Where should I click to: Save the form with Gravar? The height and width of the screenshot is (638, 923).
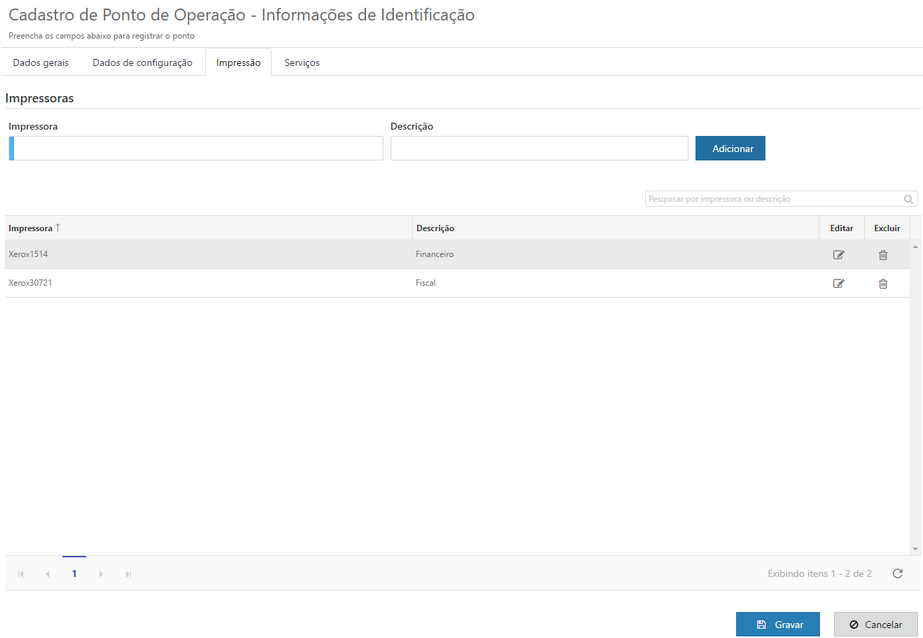777,623
